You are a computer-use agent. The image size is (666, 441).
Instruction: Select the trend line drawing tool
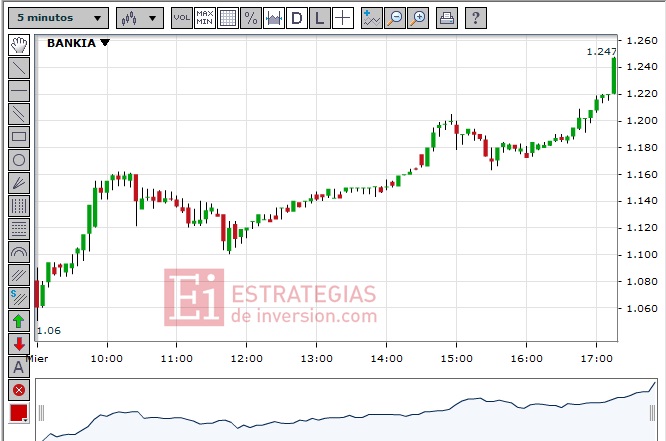click(19, 68)
